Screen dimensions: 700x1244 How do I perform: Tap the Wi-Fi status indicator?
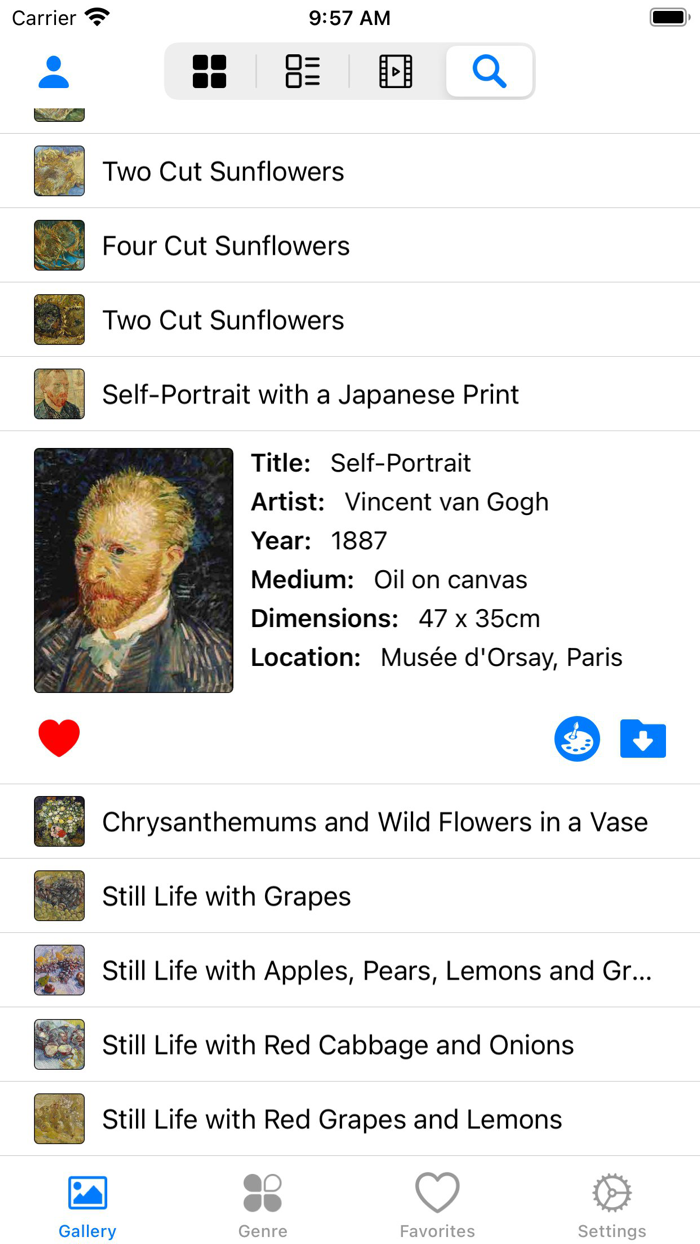coord(96,16)
